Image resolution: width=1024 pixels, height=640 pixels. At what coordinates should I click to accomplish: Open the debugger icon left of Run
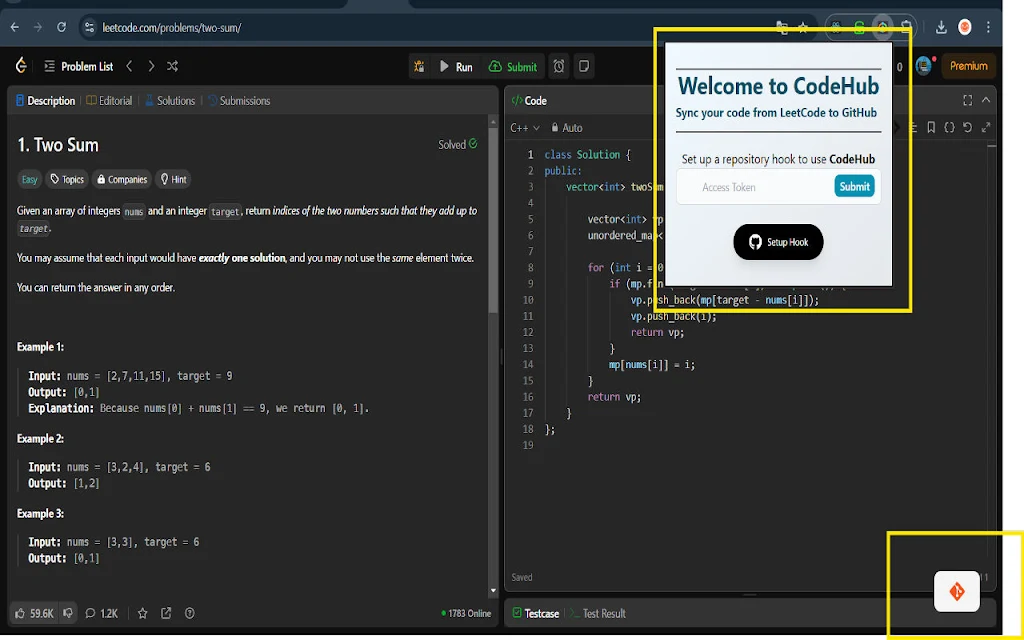coord(419,66)
